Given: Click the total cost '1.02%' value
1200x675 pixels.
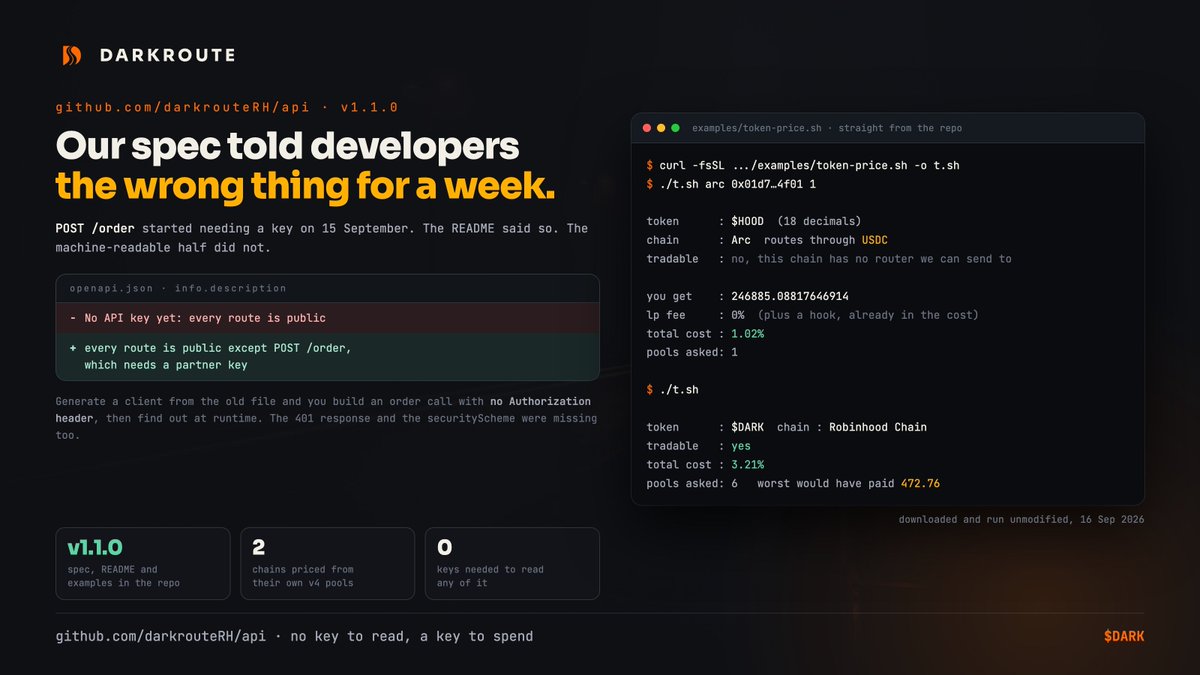Looking at the screenshot, I should click(748, 333).
